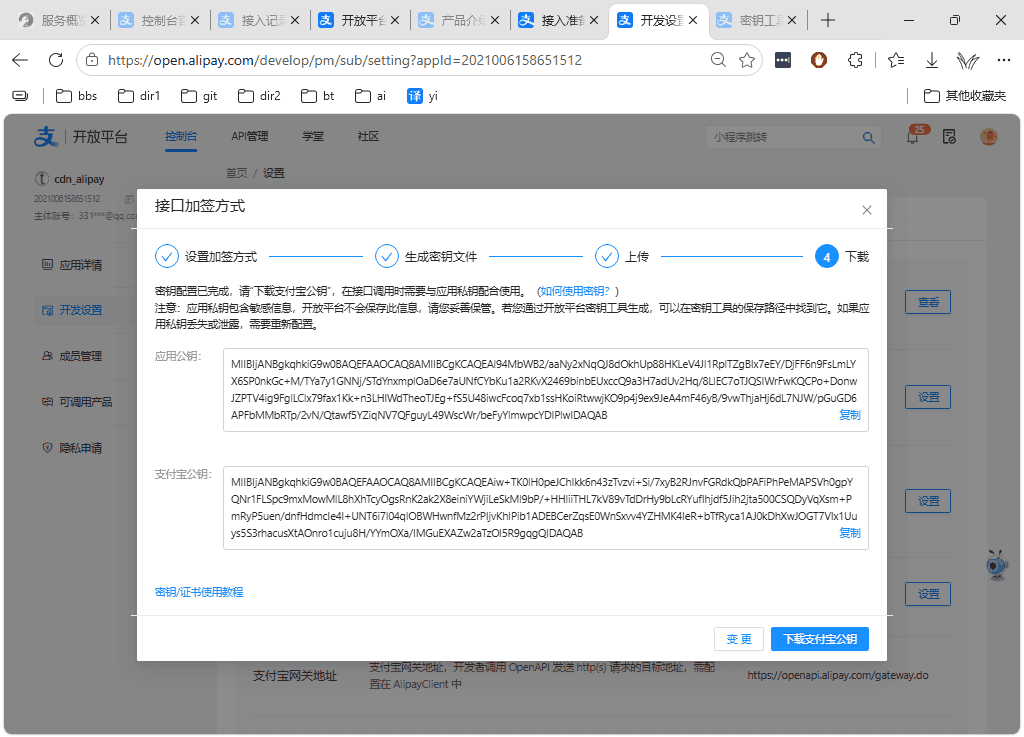Click the 变更 button
Screen dimensions: 1024x737
[739, 639]
